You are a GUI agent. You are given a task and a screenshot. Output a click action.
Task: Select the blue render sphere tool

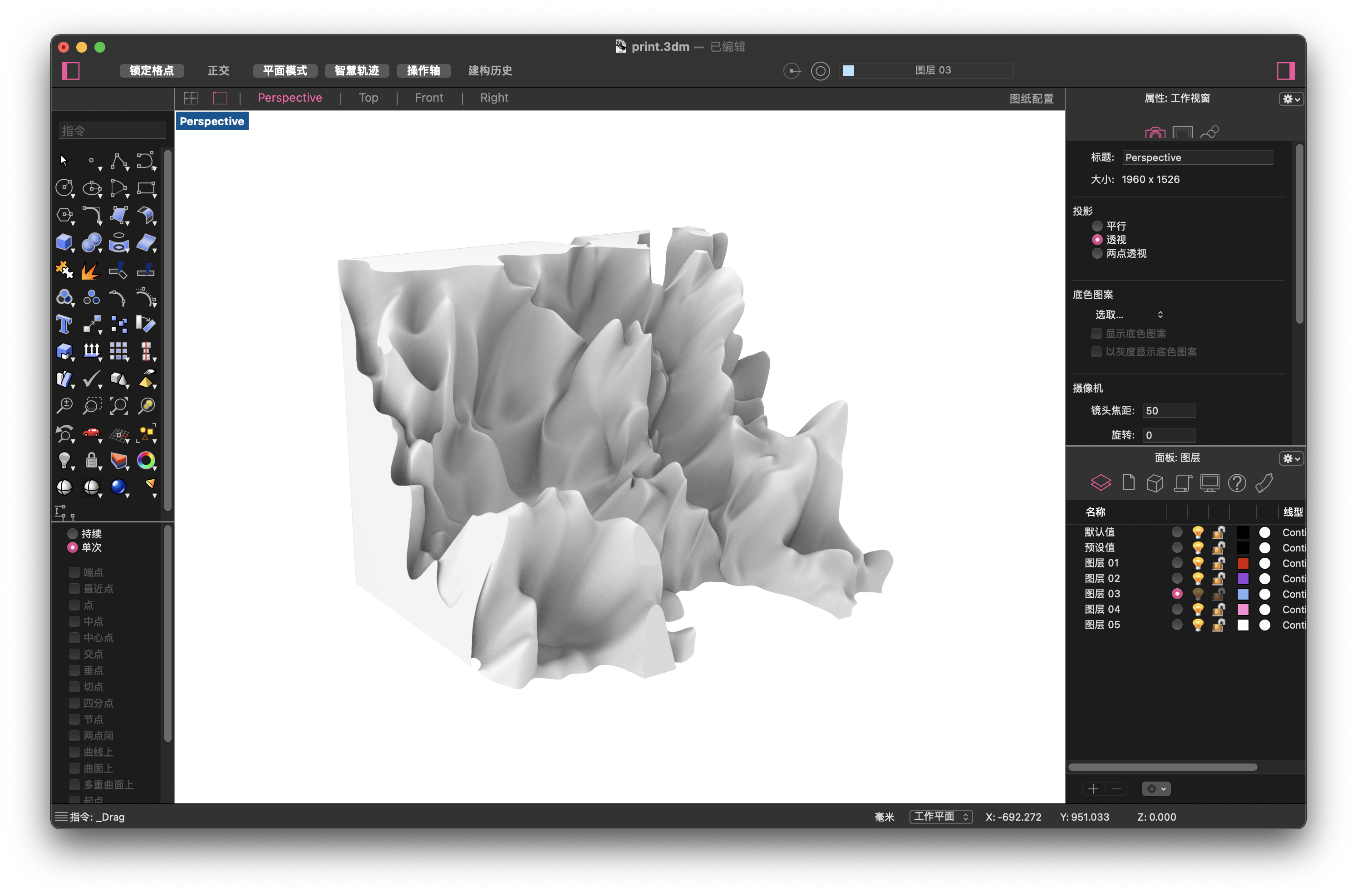(119, 487)
